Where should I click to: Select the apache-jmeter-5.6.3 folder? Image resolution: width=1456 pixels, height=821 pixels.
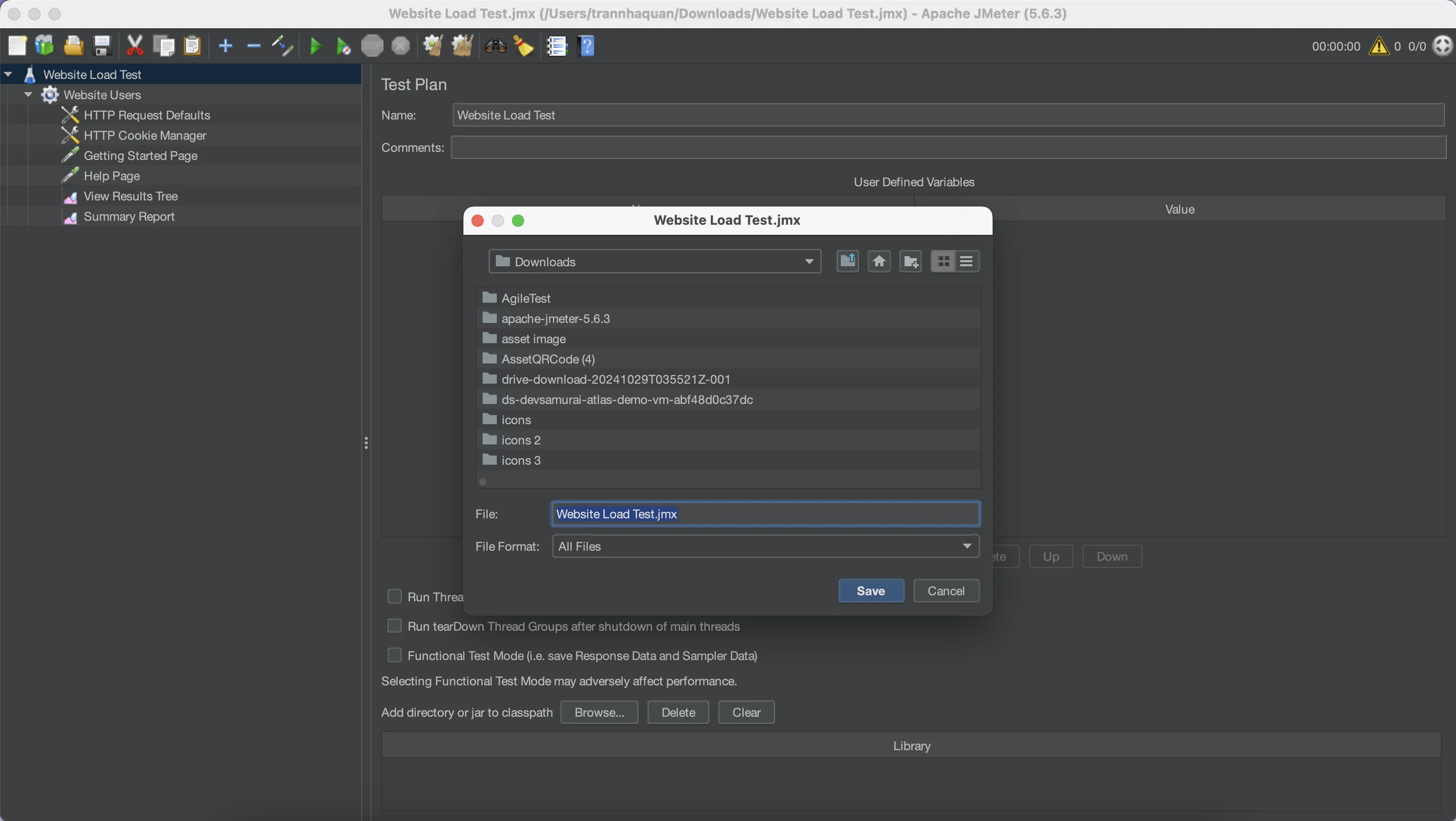tap(555, 318)
